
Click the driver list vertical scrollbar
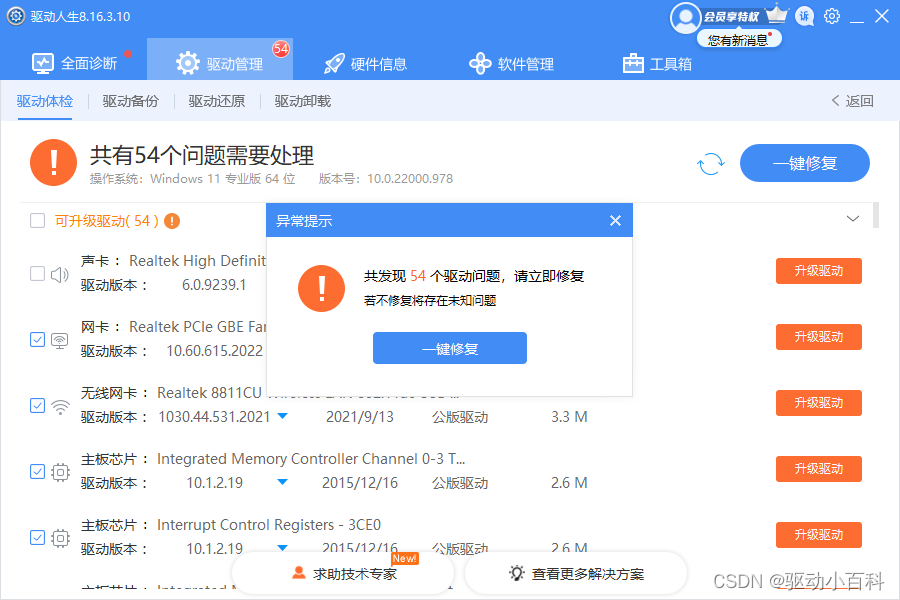pos(875,215)
